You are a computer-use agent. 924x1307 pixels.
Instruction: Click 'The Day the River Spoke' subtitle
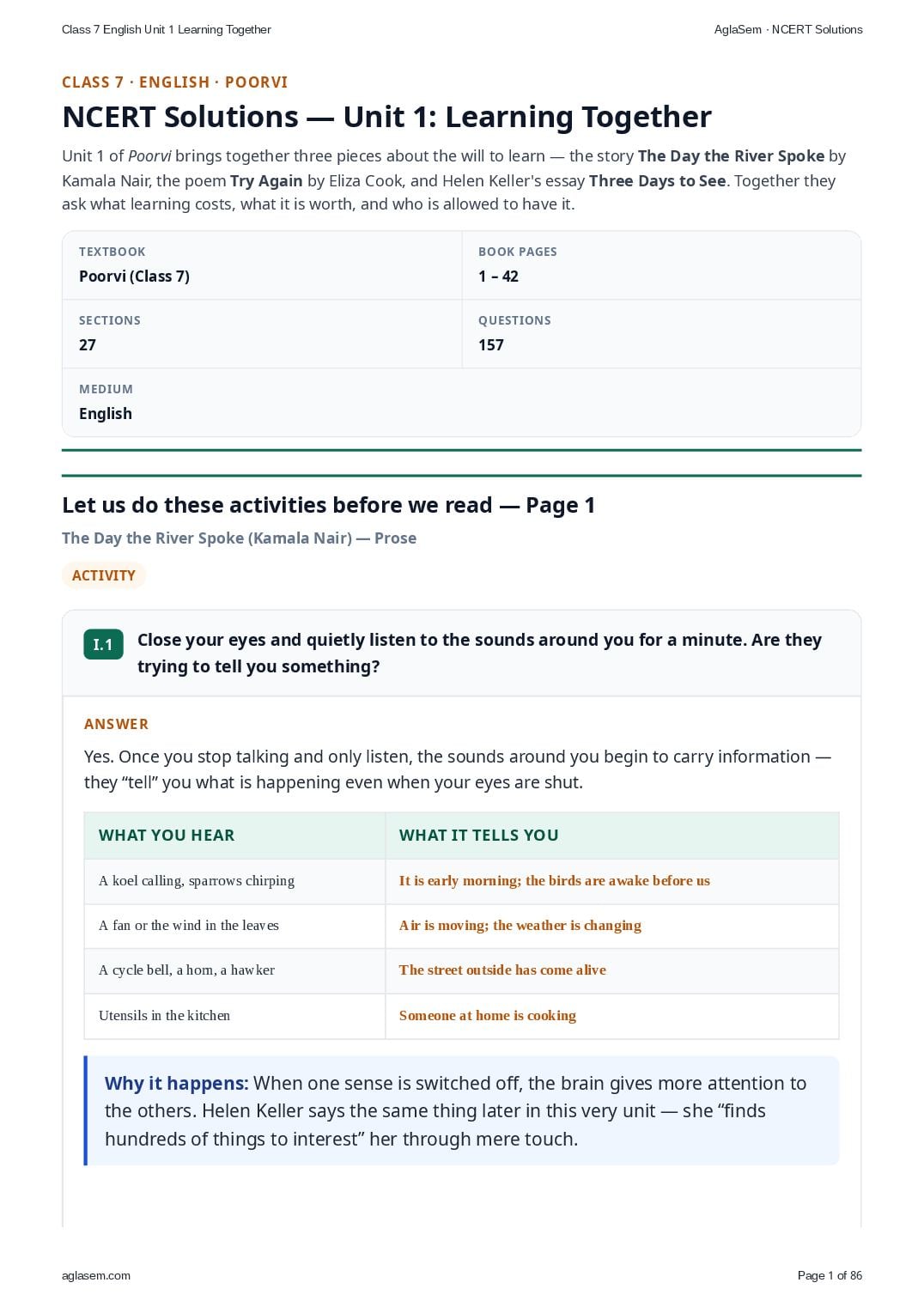[x=239, y=538]
